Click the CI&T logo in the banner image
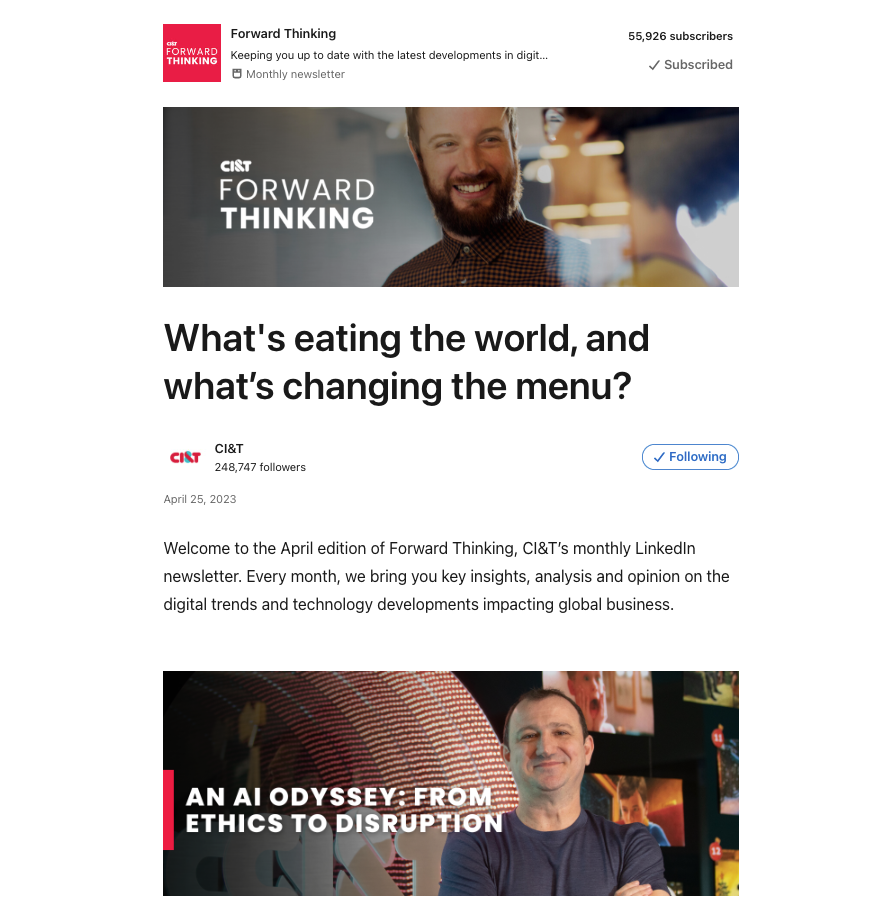Image resolution: width=893 pixels, height=897 pixels. tap(236, 166)
